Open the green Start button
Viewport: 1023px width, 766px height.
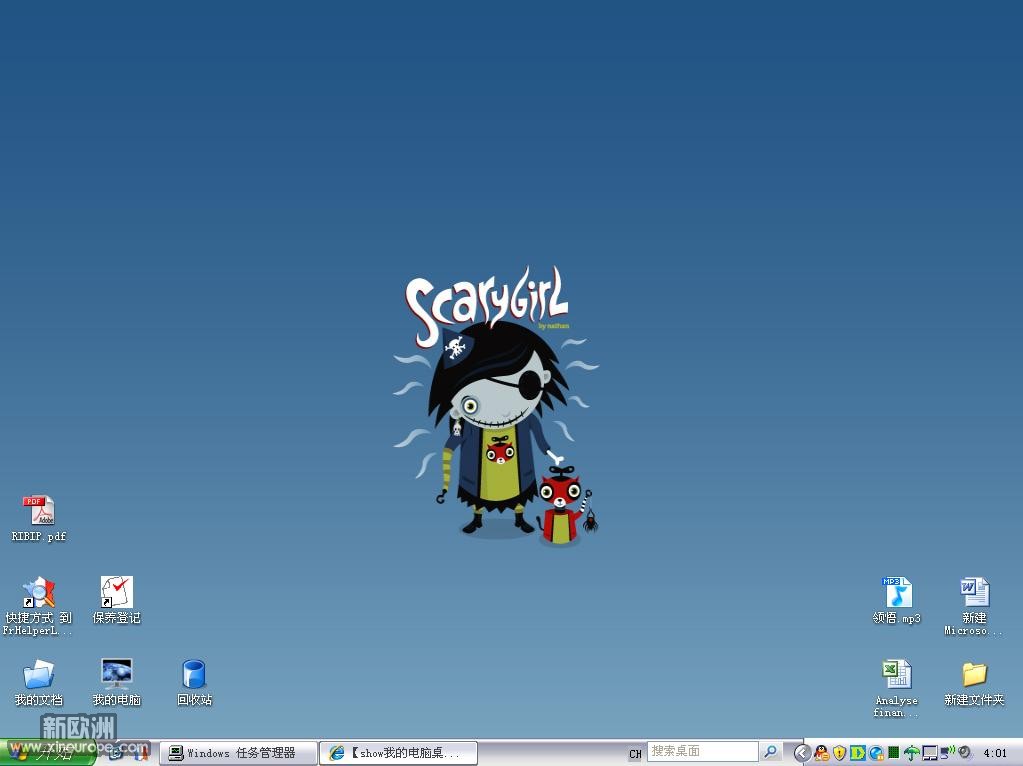(x=48, y=753)
